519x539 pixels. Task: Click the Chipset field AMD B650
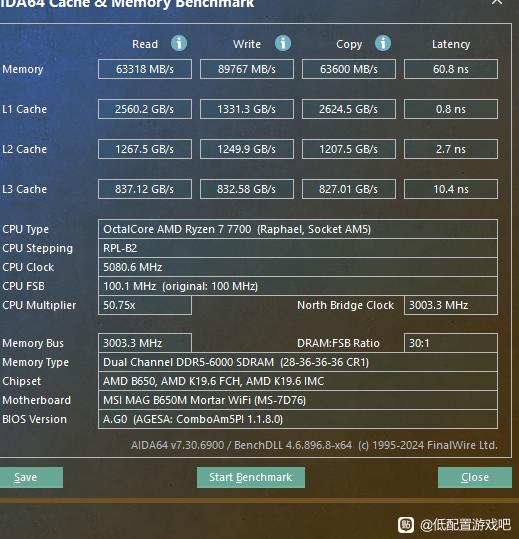[x=298, y=381]
